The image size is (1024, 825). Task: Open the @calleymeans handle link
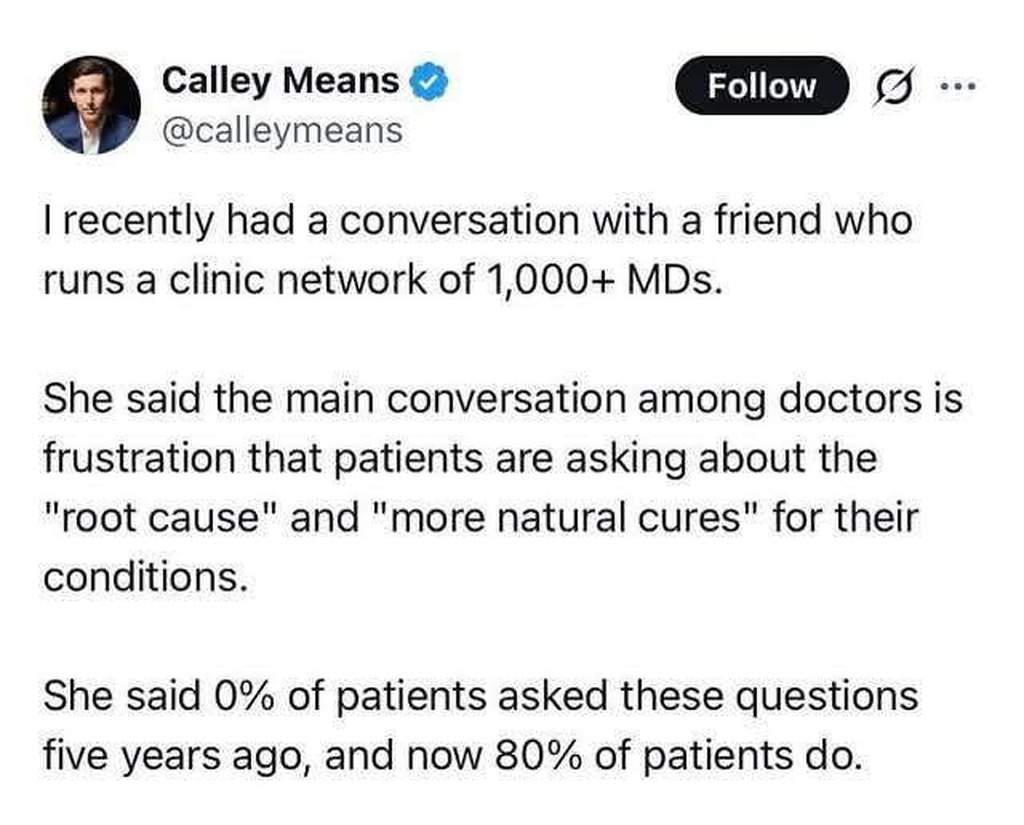[x=282, y=129]
